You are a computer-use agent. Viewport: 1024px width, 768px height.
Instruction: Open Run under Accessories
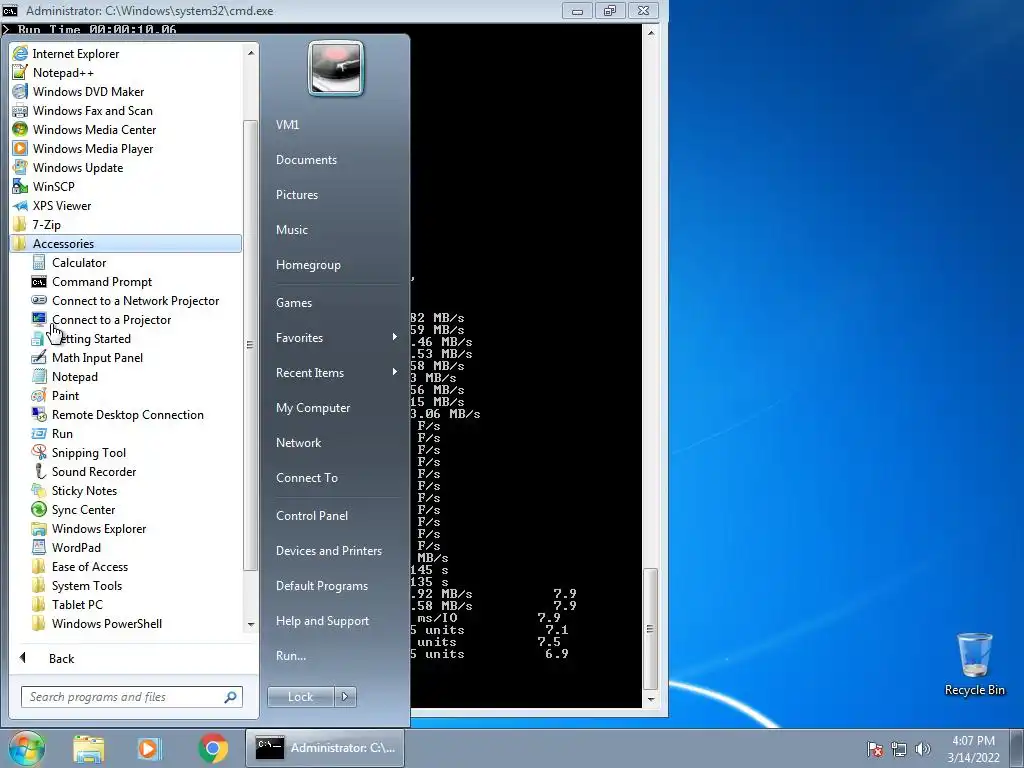point(62,434)
